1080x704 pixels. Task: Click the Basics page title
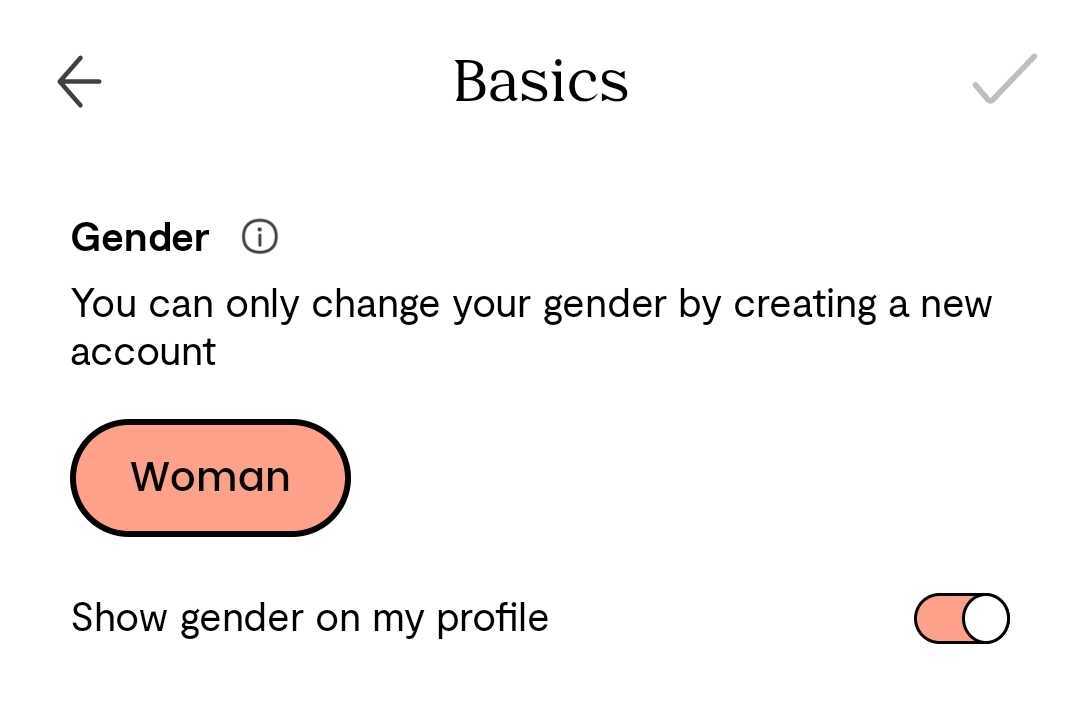[540, 82]
